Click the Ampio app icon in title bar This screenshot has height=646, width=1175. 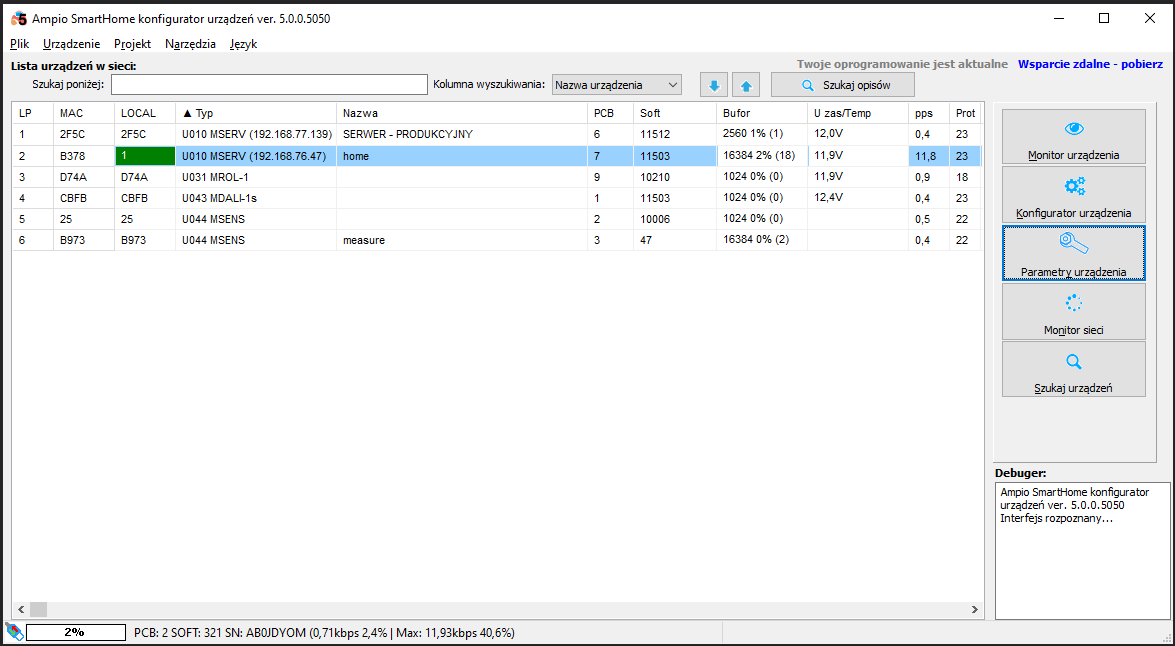[19, 19]
